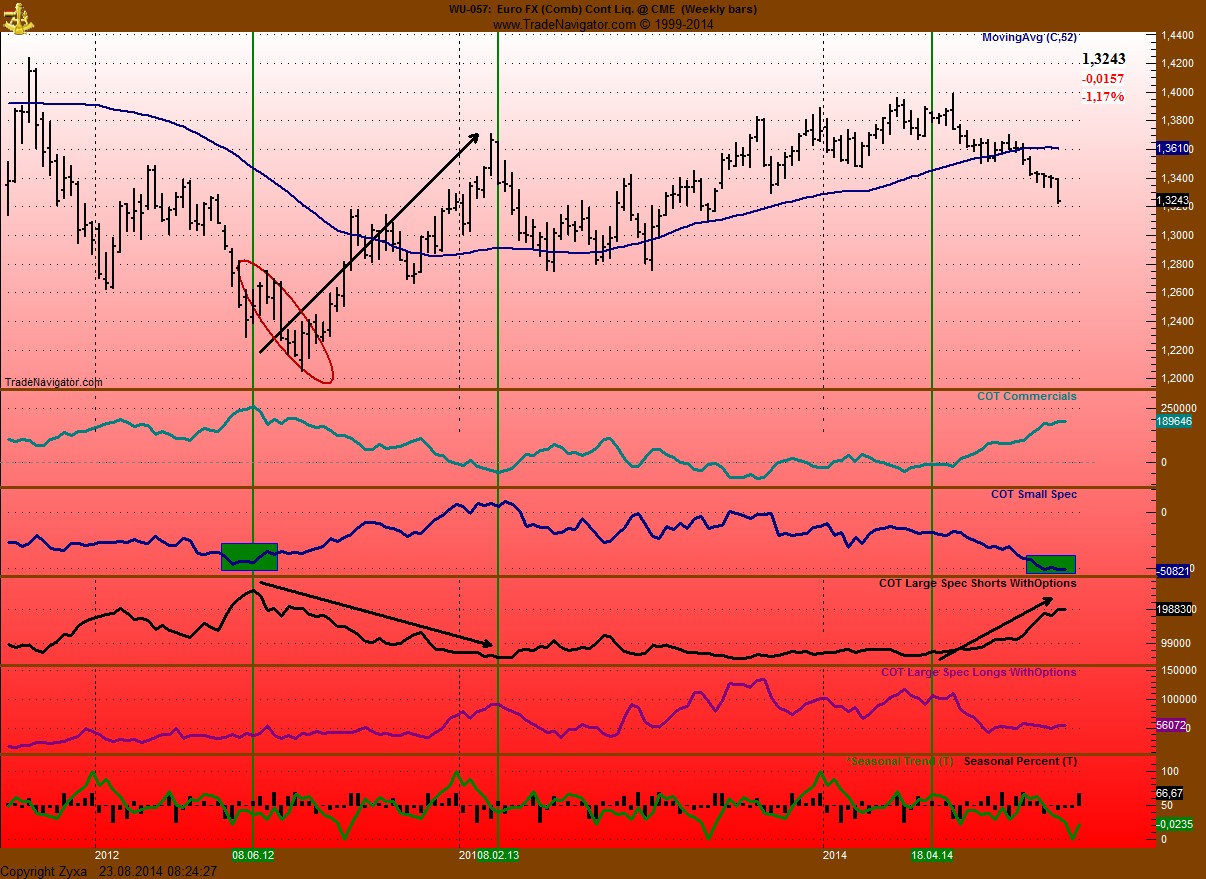Select the black 1,3243 last price tag
The width and height of the screenshot is (1206, 879).
coord(1172,200)
